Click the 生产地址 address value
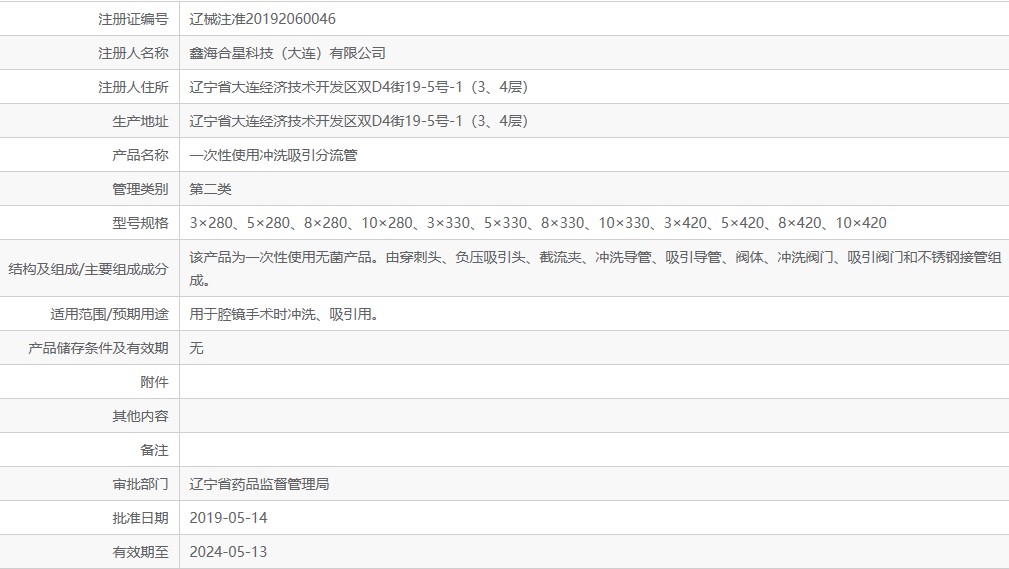The image size is (1009, 569). (x=358, y=121)
